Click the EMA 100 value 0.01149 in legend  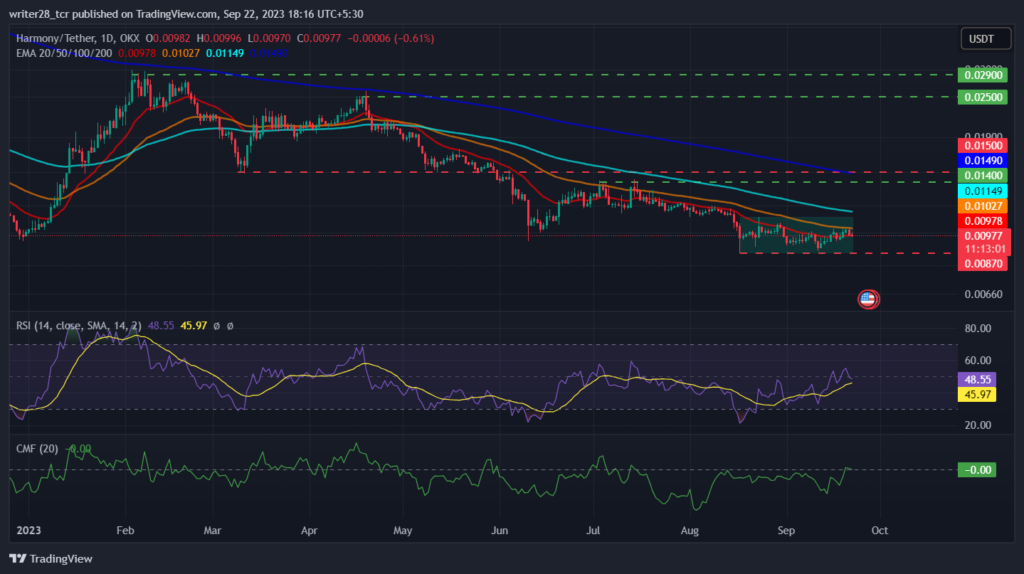tap(225, 53)
